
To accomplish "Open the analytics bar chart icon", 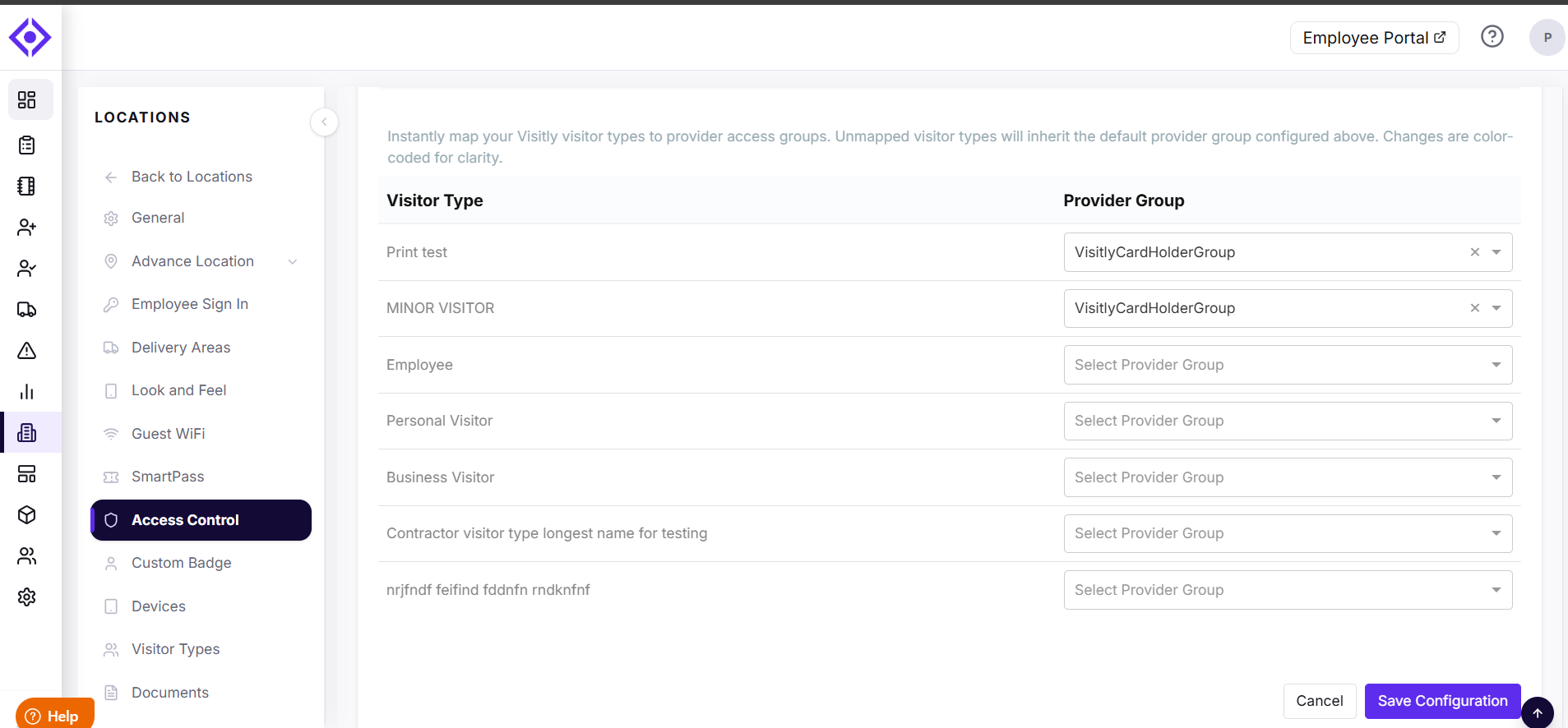I will 27,392.
